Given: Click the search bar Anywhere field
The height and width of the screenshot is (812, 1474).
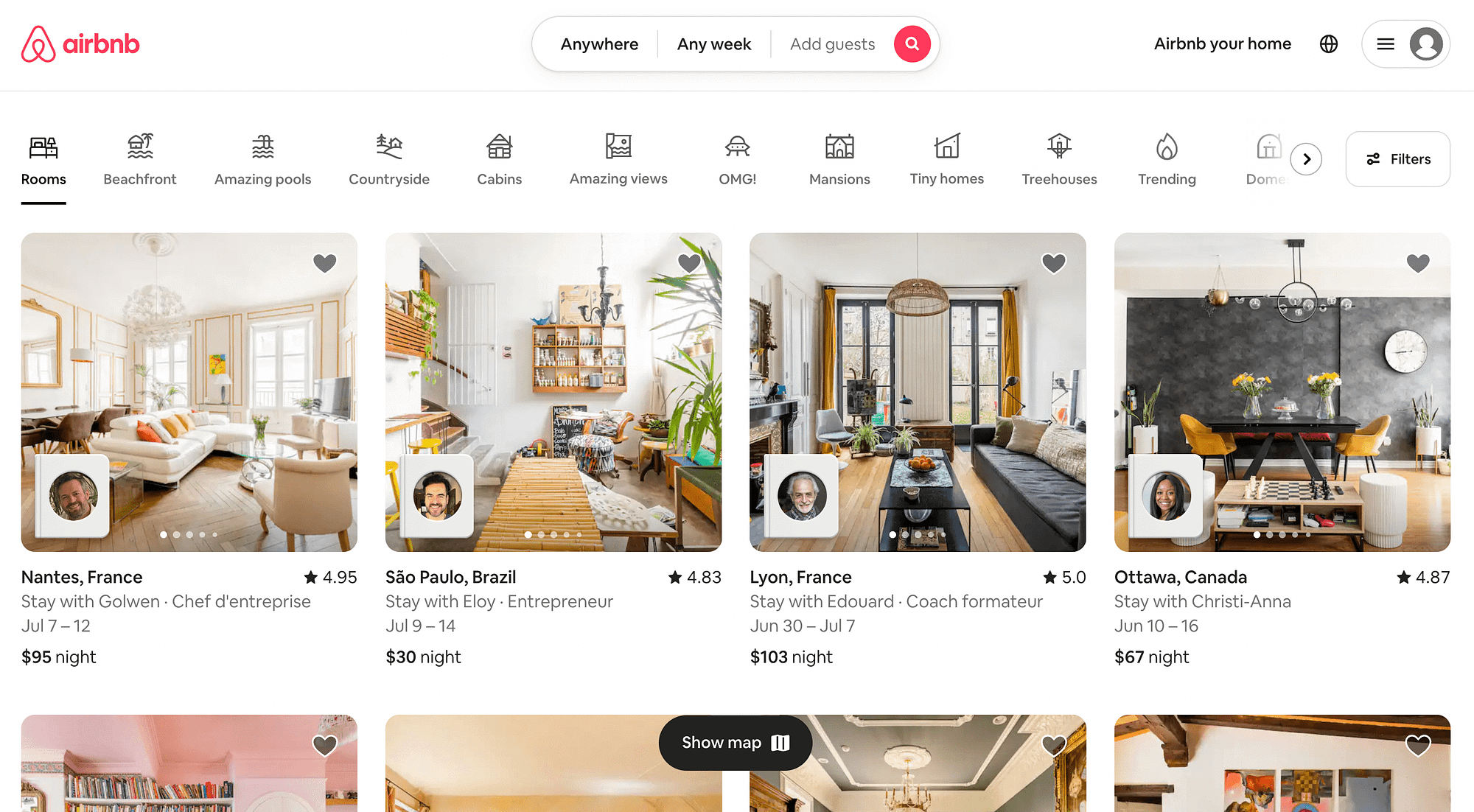Looking at the screenshot, I should [599, 44].
